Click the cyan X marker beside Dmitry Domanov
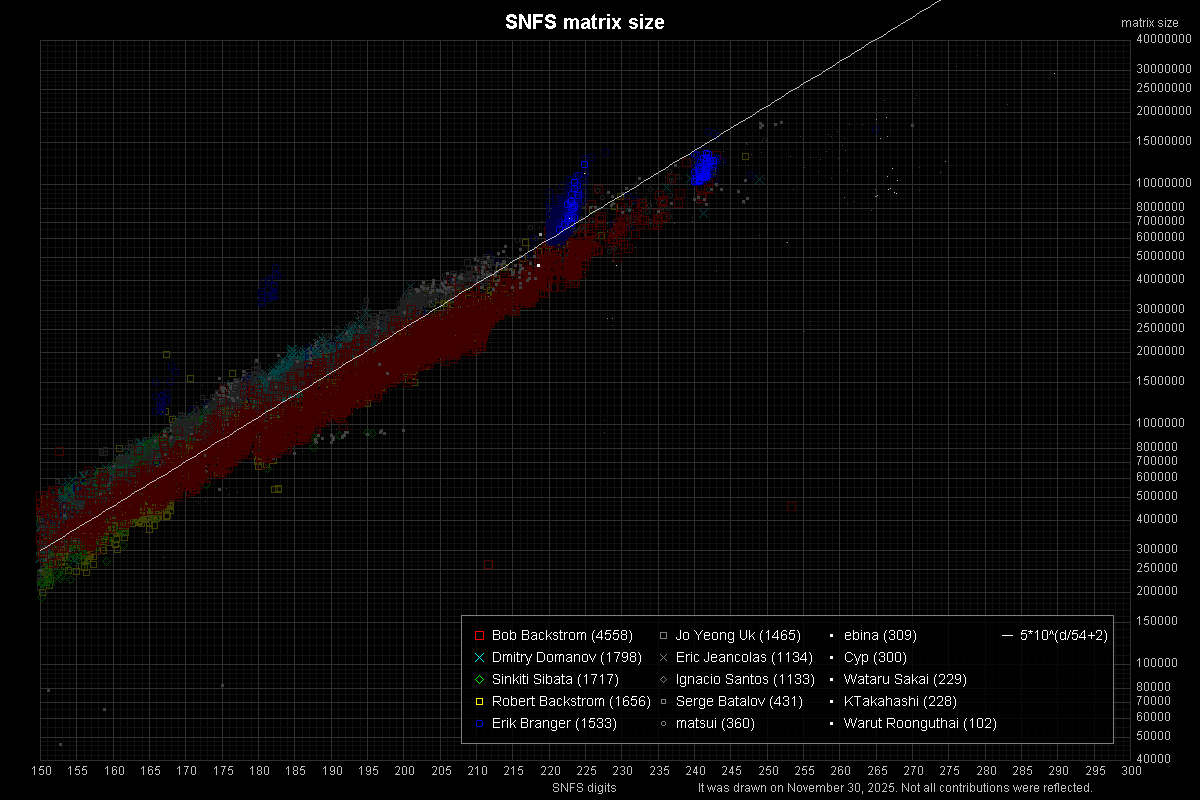 point(479,657)
